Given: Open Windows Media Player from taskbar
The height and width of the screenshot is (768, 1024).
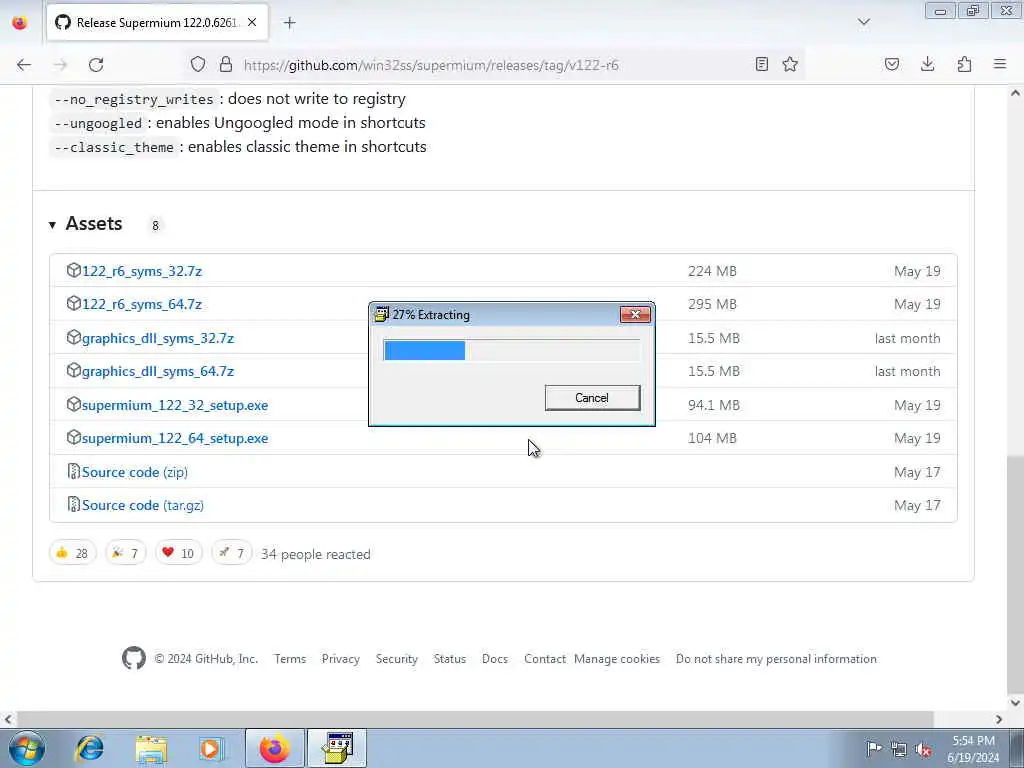Looking at the screenshot, I should (211, 748).
